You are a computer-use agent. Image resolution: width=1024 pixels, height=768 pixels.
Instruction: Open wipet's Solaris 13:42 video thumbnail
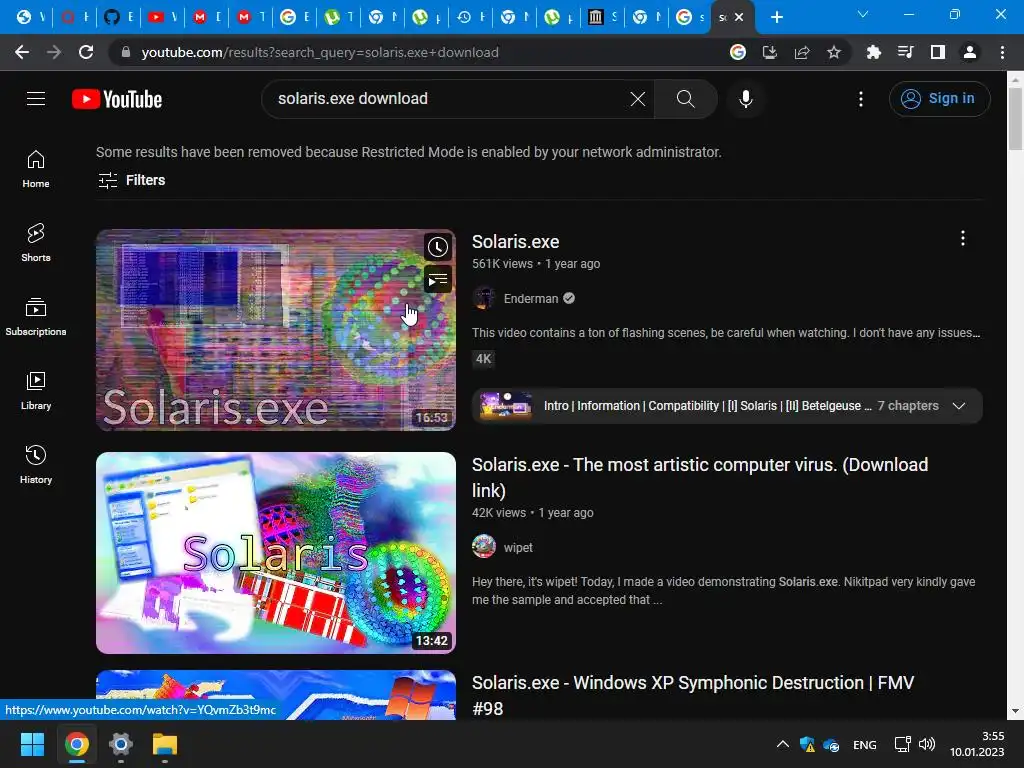coord(276,553)
